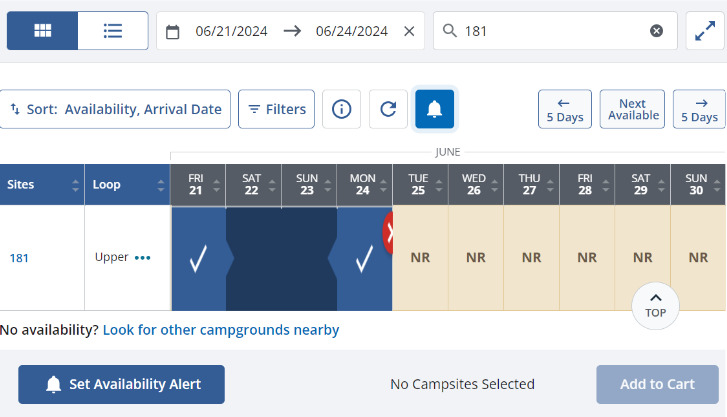727x417 pixels.
Task: Clear the search text 181
Action: tap(656, 31)
